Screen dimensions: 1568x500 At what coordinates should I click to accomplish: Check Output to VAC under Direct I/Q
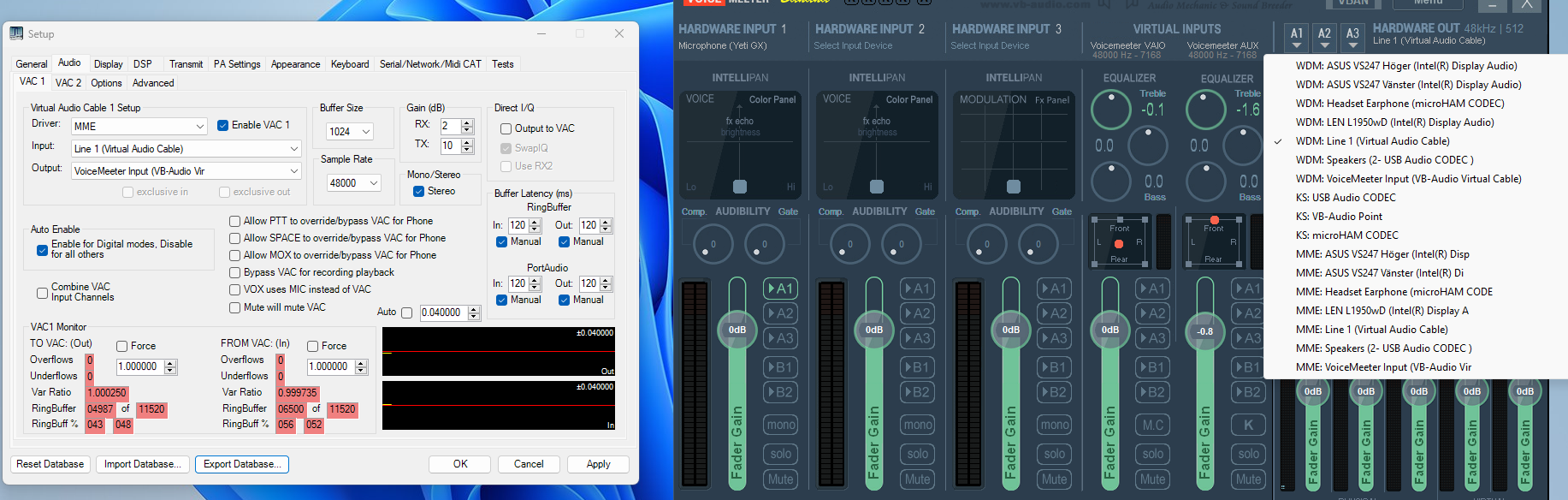tap(506, 128)
